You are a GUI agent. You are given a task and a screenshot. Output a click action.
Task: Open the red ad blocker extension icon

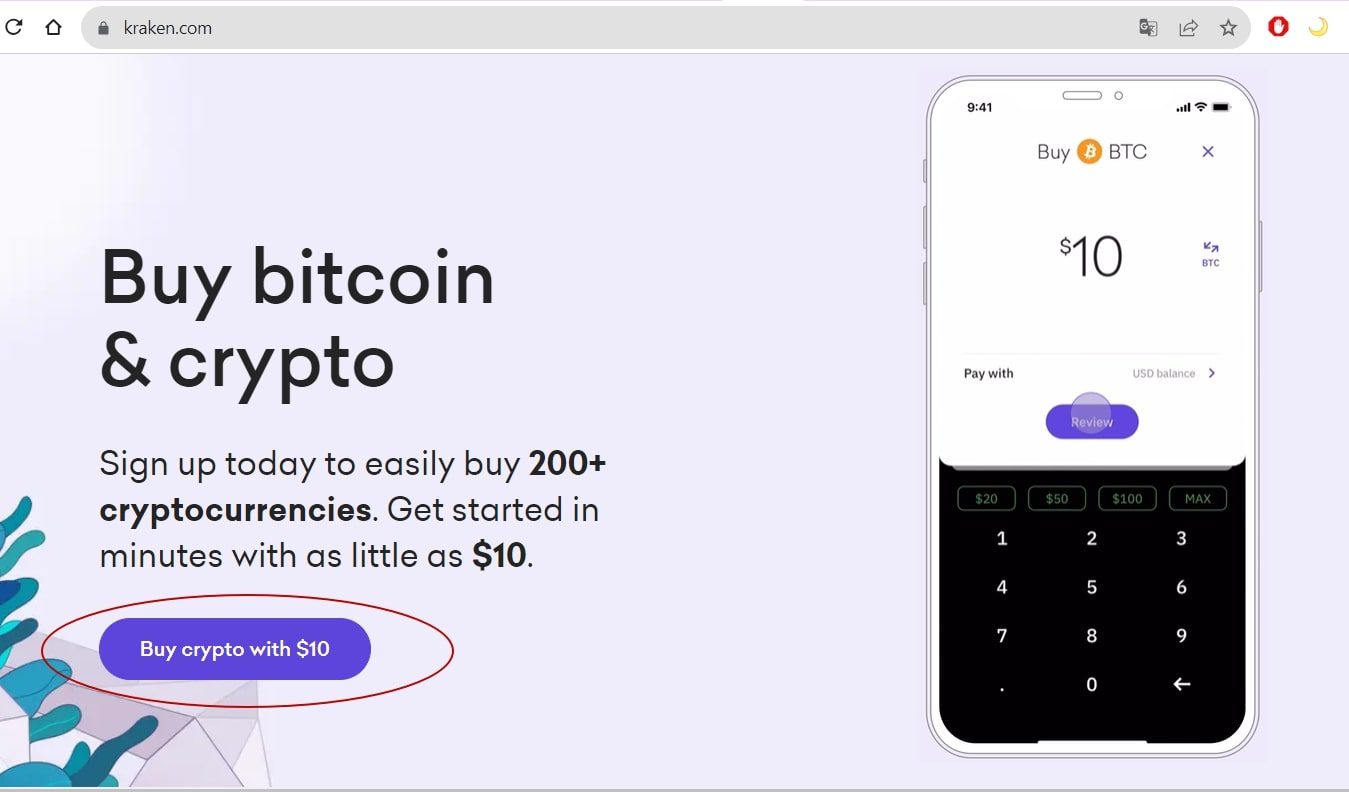[1278, 27]
